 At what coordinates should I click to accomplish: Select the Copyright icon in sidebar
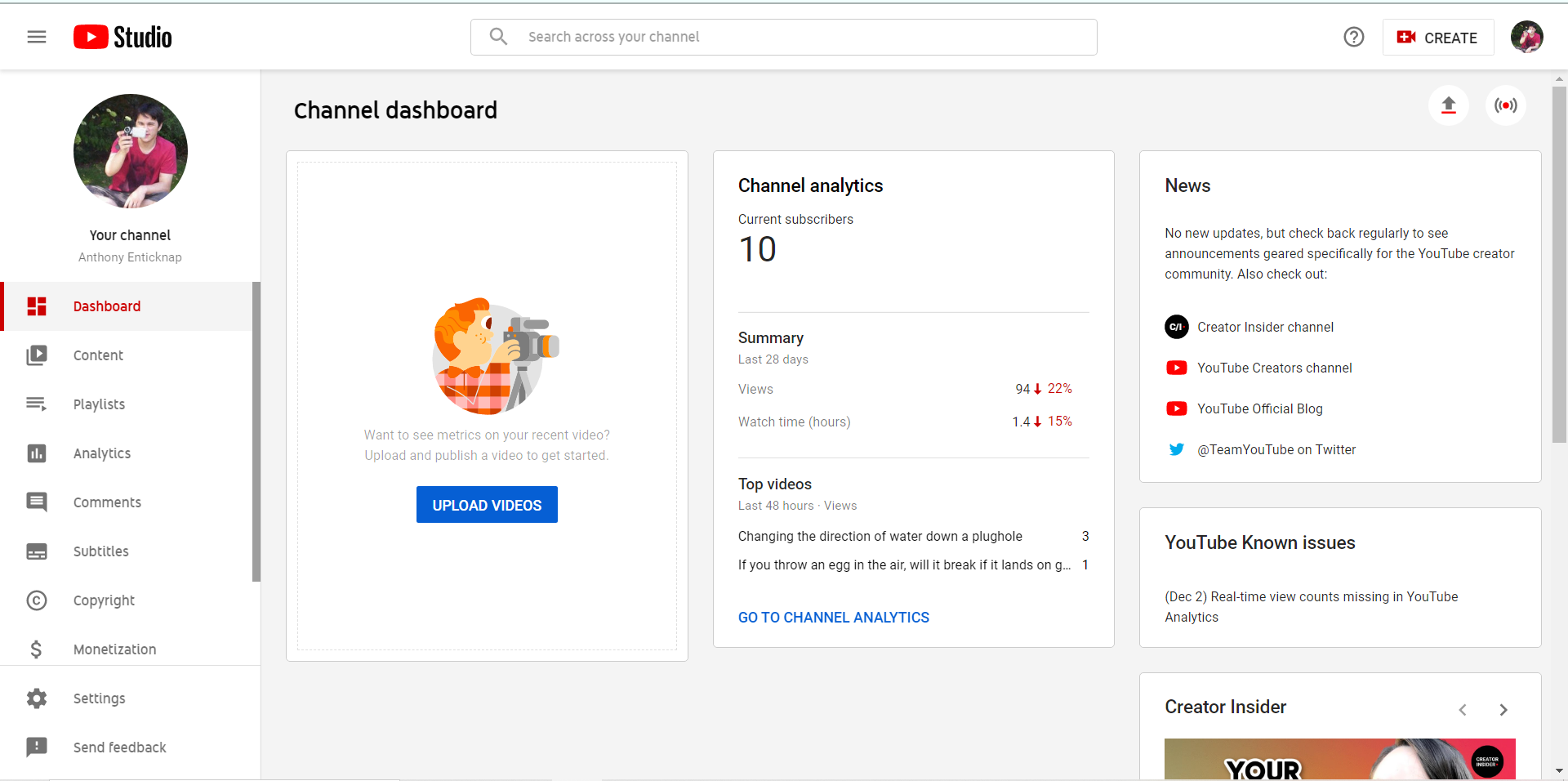tap(37, 600)
